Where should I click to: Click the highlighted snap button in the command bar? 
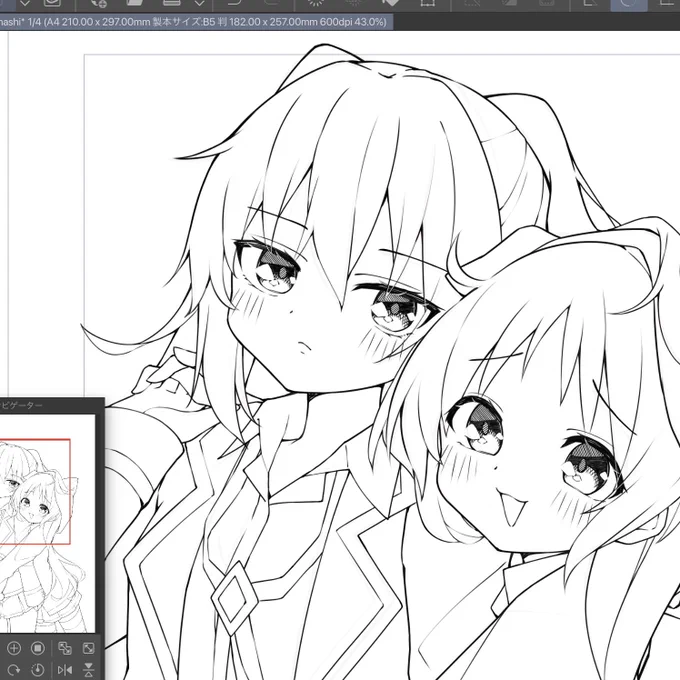coord(629,4)
